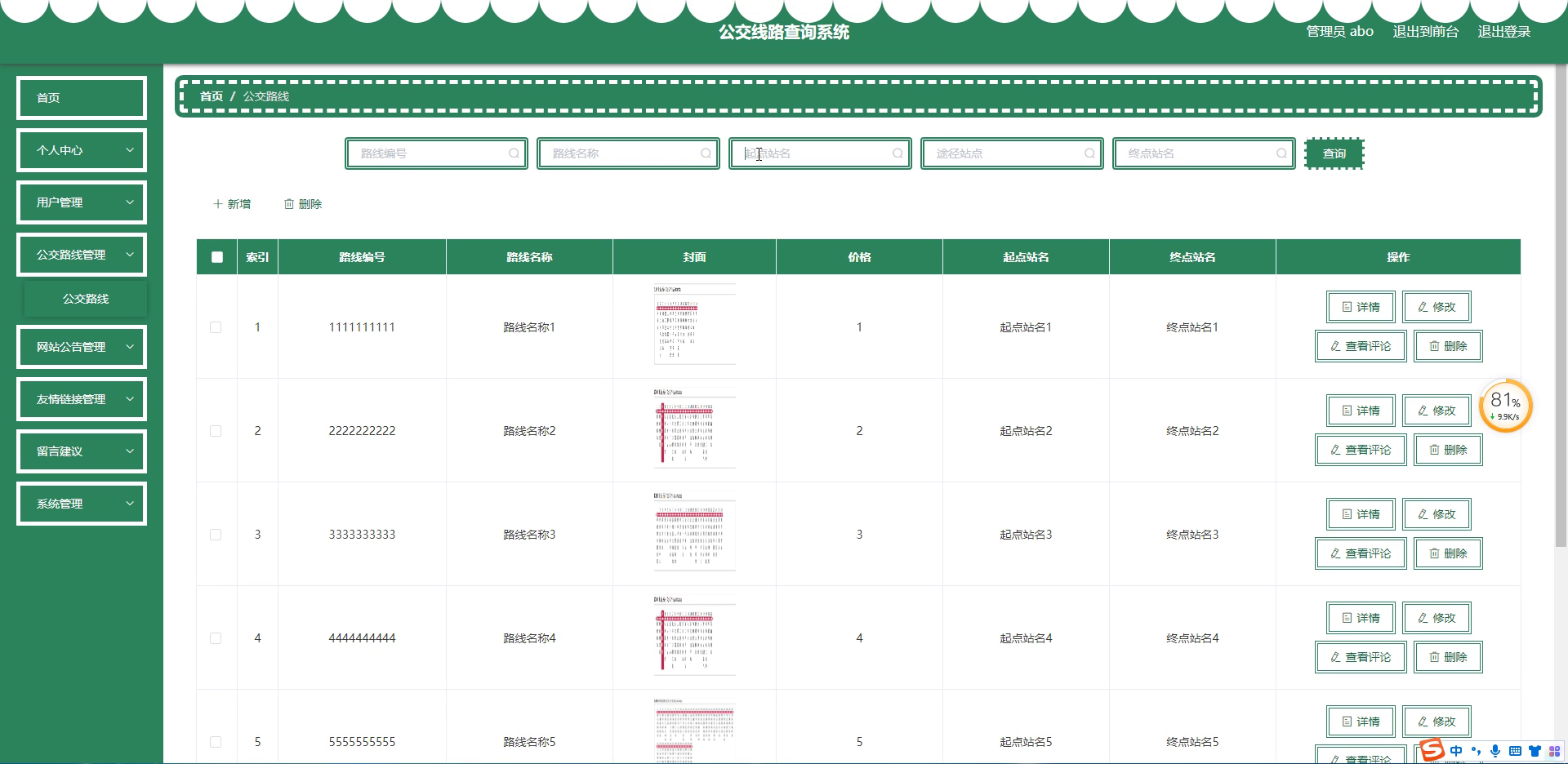Click 修改 for 路线名称3 row

click(x=1437, y=514)
